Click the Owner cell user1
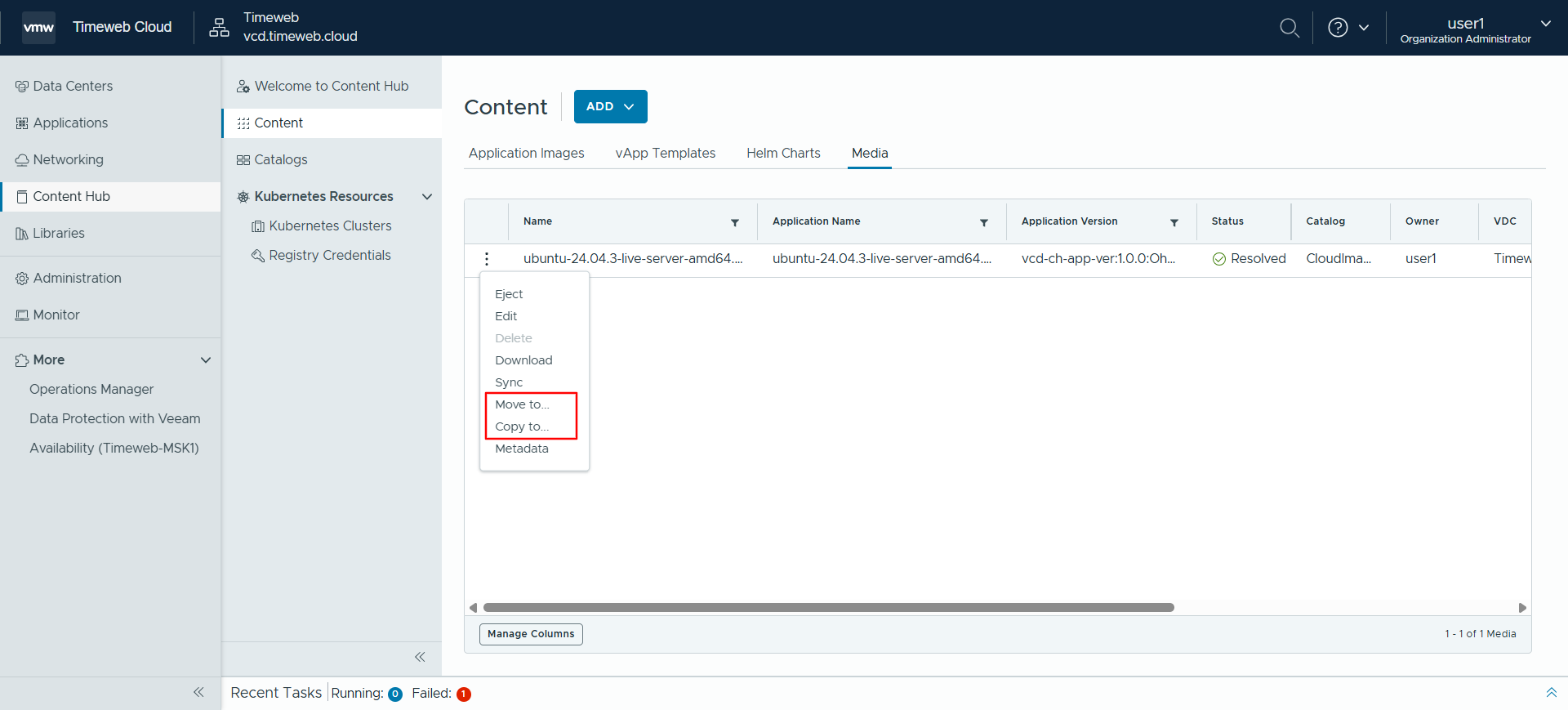The image size is (1568, 710). [x=1421, y=259]
